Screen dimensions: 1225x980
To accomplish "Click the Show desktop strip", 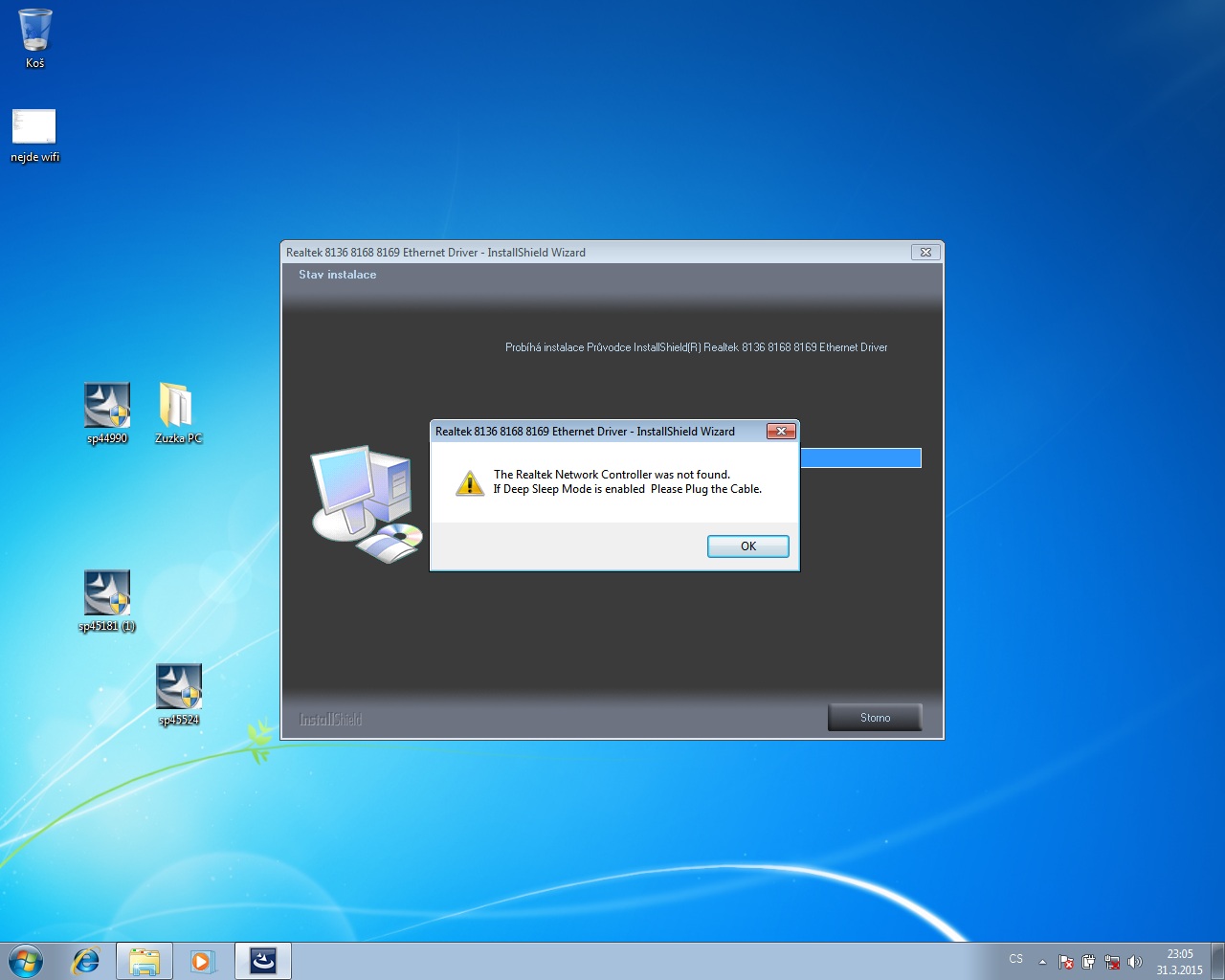I will pos(1217,961).
